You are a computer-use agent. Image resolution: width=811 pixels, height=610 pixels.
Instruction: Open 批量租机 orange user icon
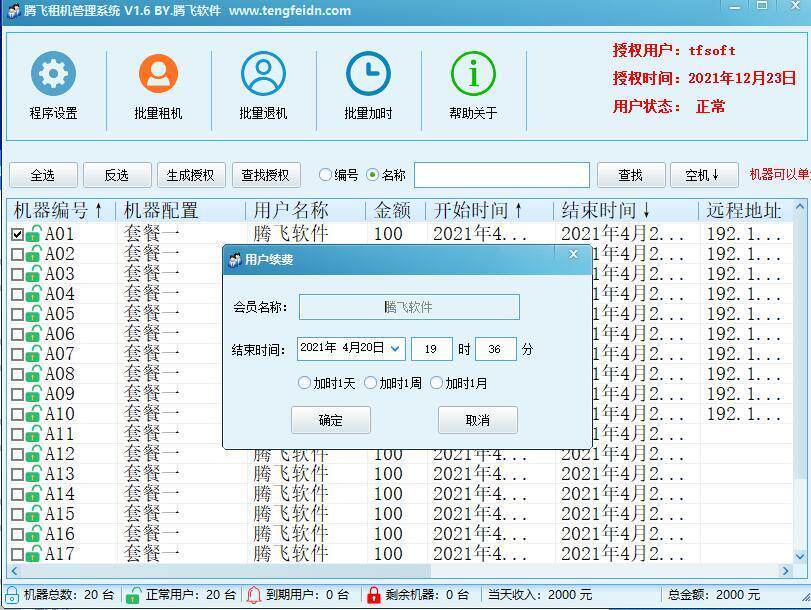[158, 73]
